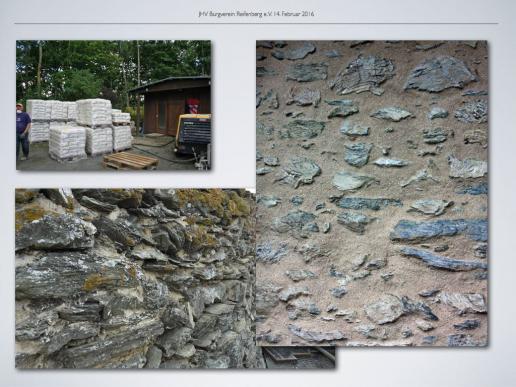Click the yellow compressor machine in photo

tap(193, 133)
